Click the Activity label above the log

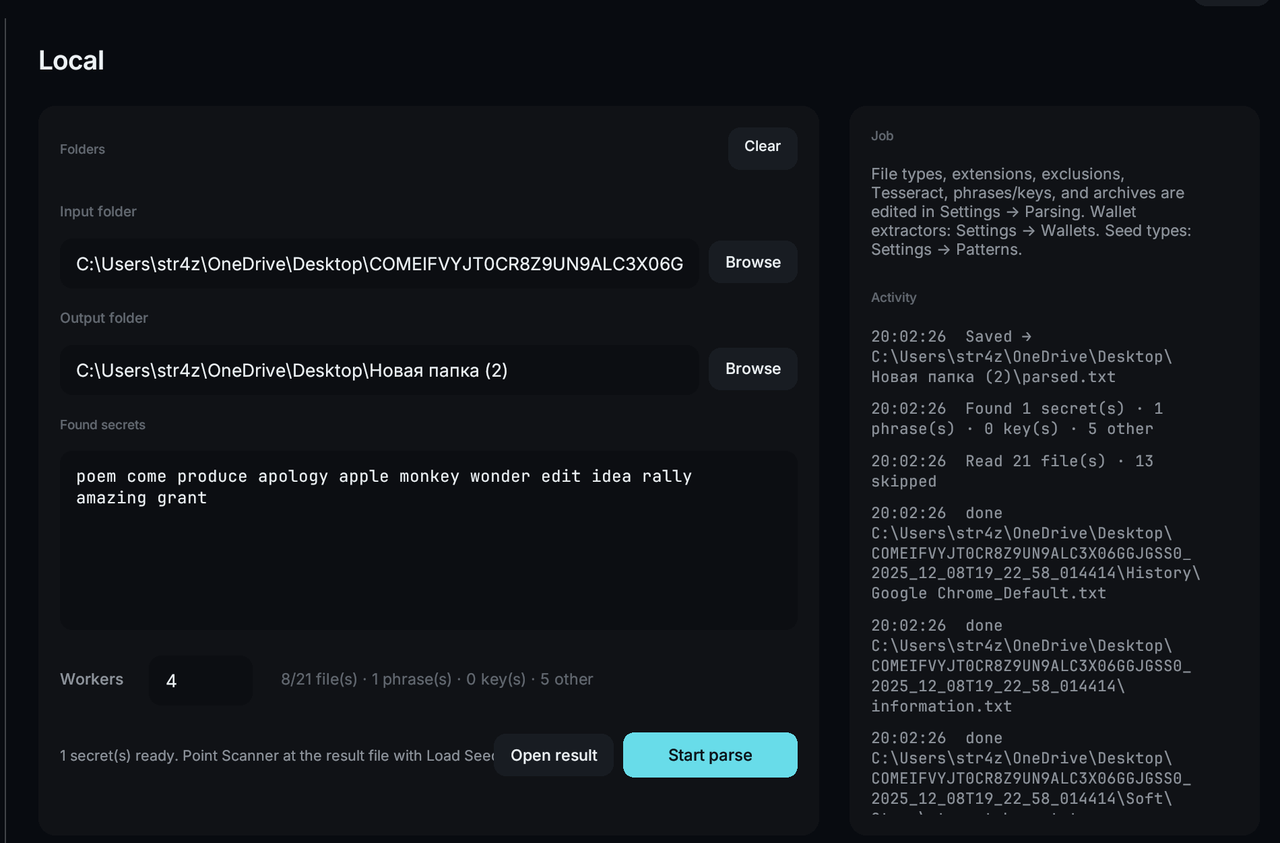(x=894, y=297)
